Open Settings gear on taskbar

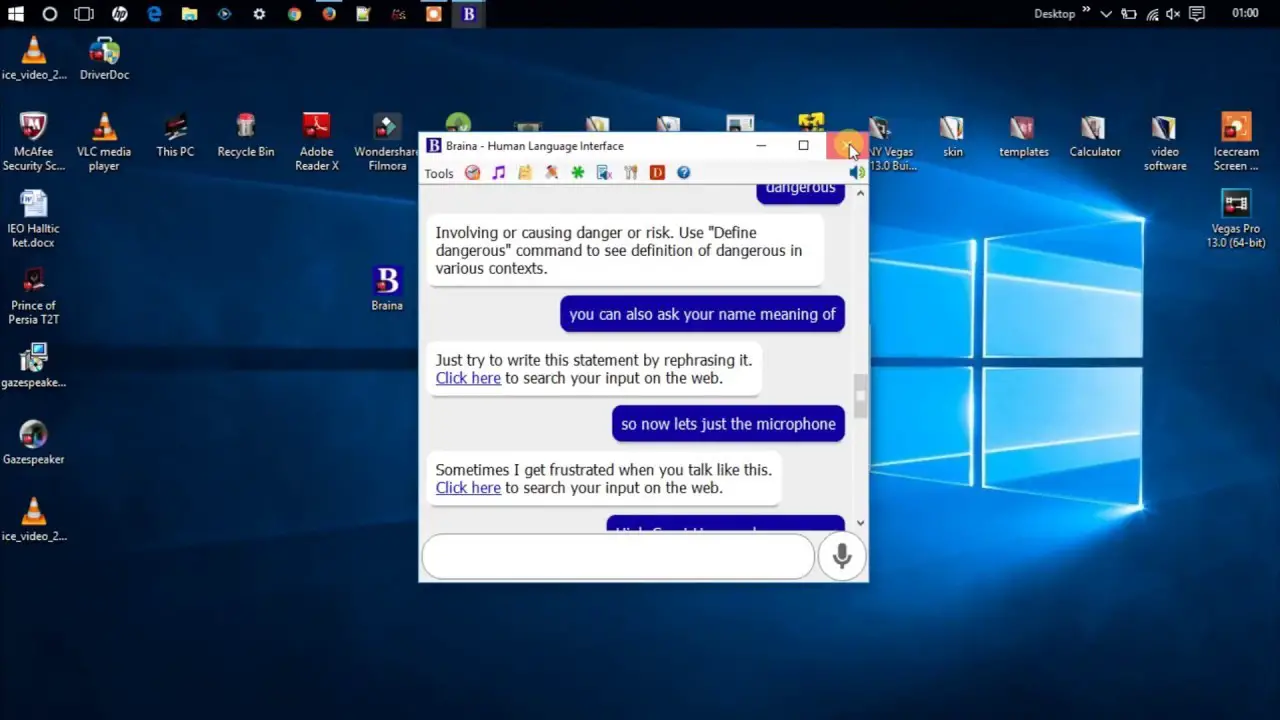259,14
